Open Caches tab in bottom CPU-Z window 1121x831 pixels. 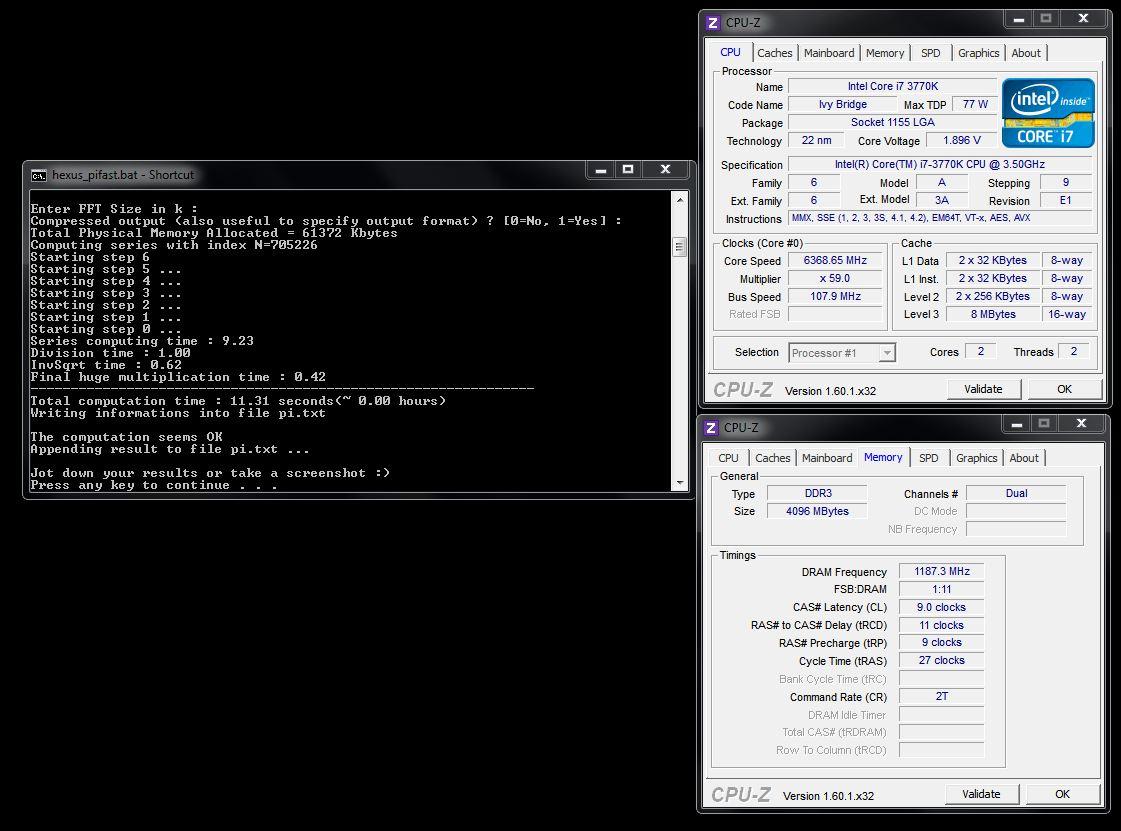[772, 458]
